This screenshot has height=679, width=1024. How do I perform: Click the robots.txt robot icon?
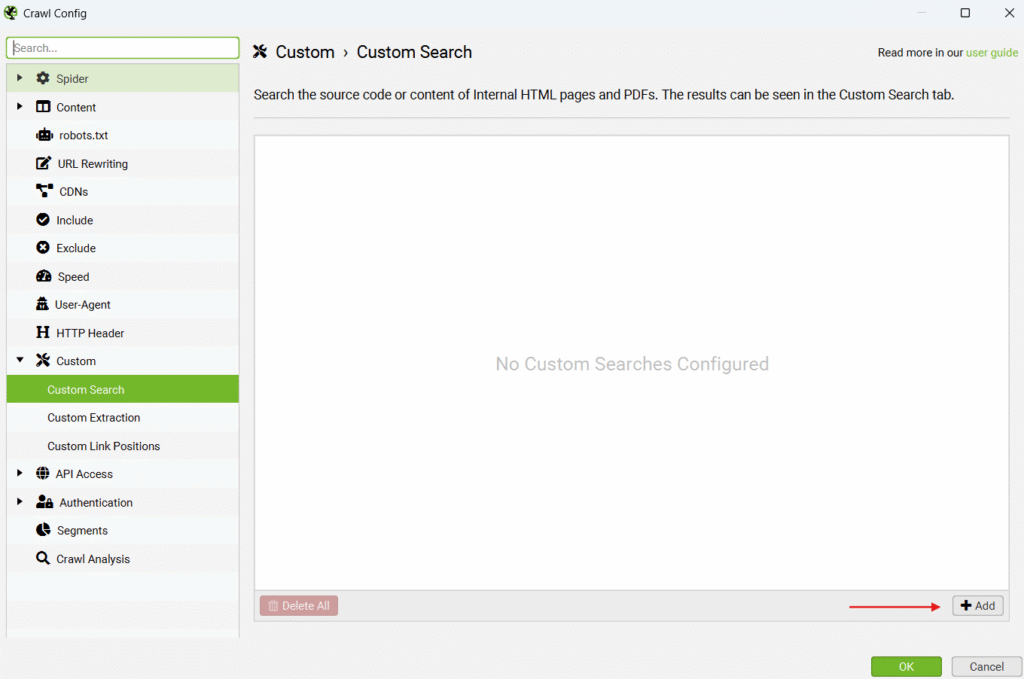coord(44,135)
